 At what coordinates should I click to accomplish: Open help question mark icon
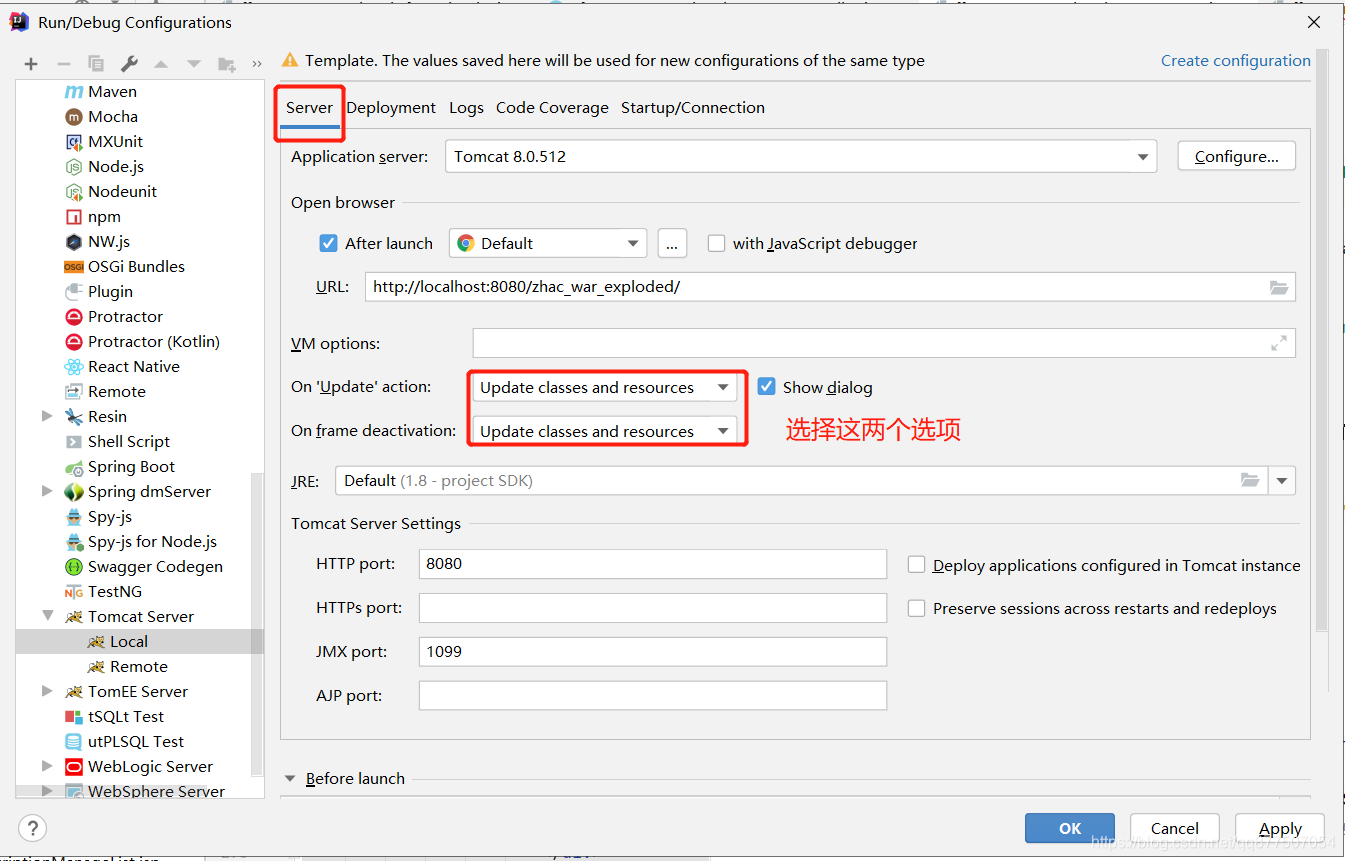coord(33,828)
